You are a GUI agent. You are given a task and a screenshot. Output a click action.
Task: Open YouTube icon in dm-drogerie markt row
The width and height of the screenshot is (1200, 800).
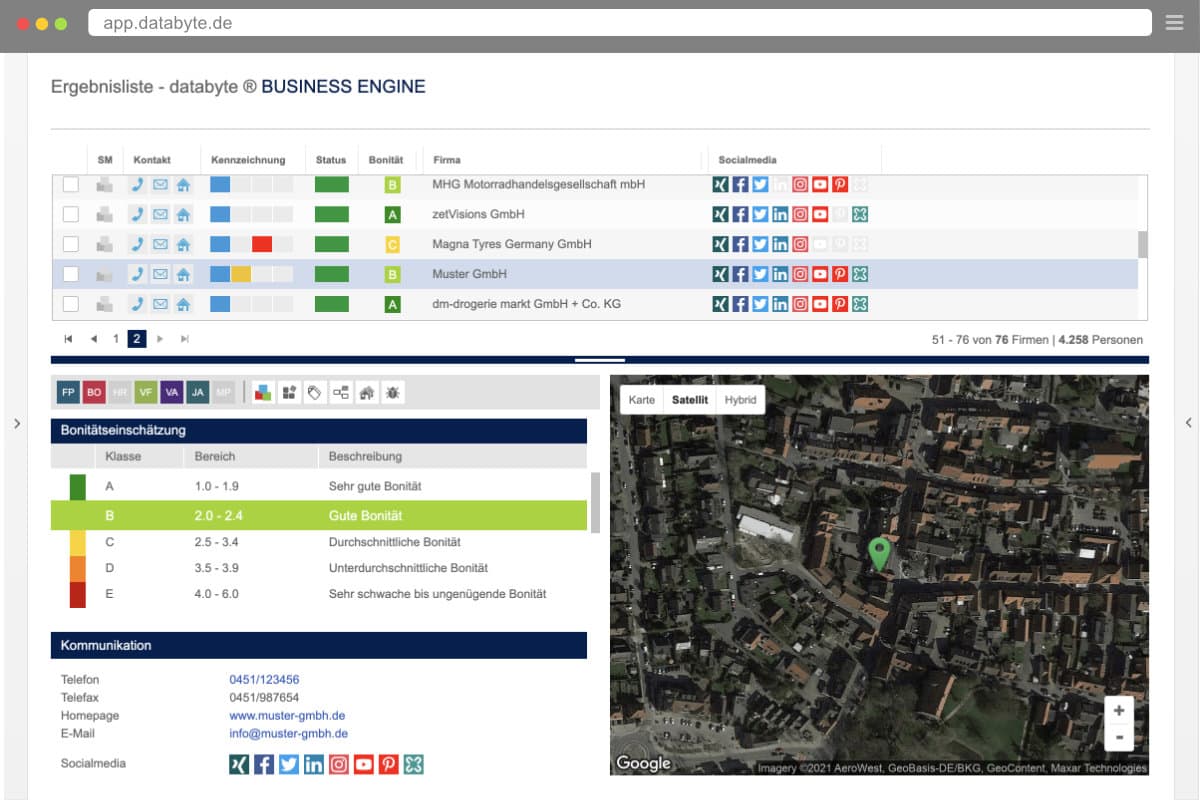820,304
